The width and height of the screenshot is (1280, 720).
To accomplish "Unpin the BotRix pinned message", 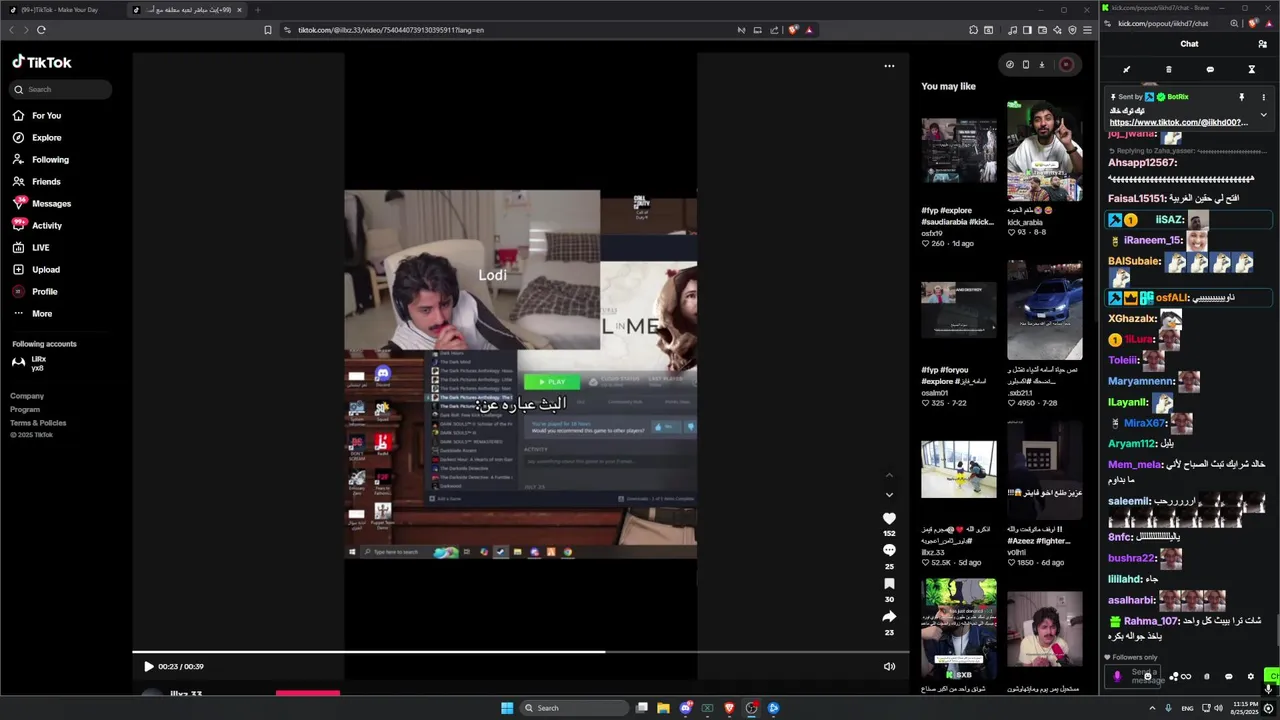I will pyautogui.click(x=1242, y=97).
